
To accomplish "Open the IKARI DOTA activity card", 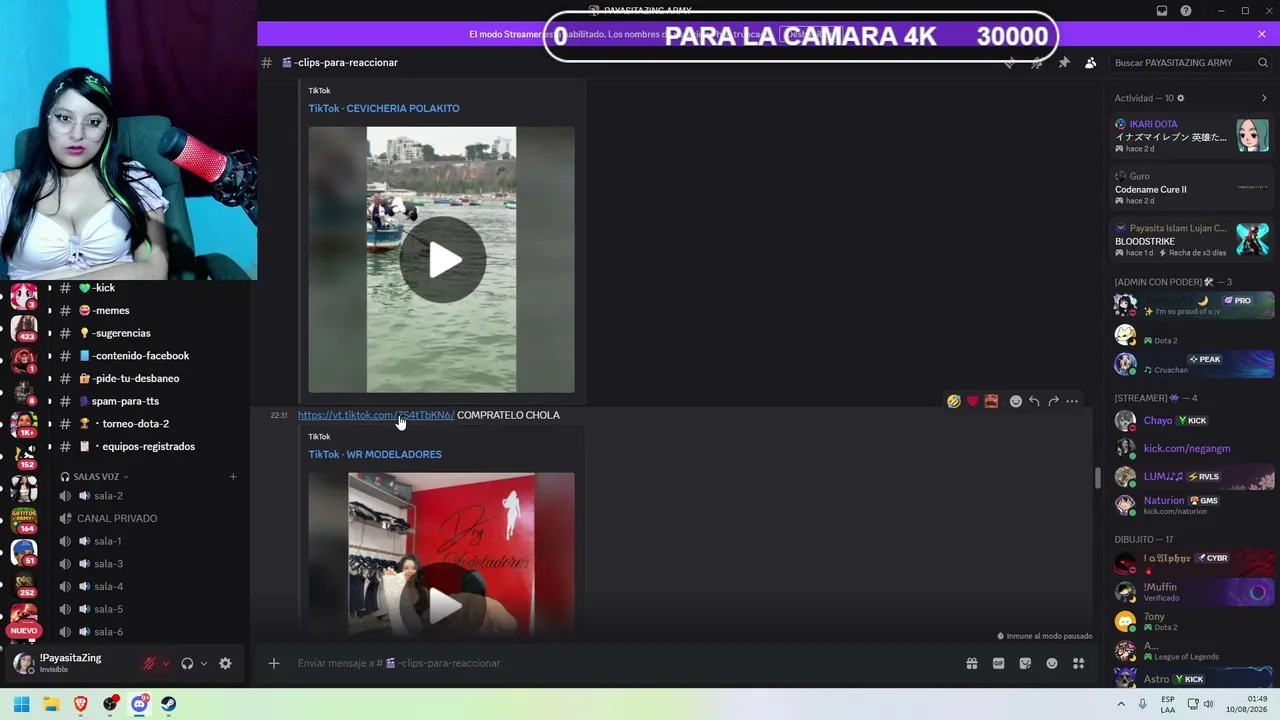I will [x=1192, y=136].
